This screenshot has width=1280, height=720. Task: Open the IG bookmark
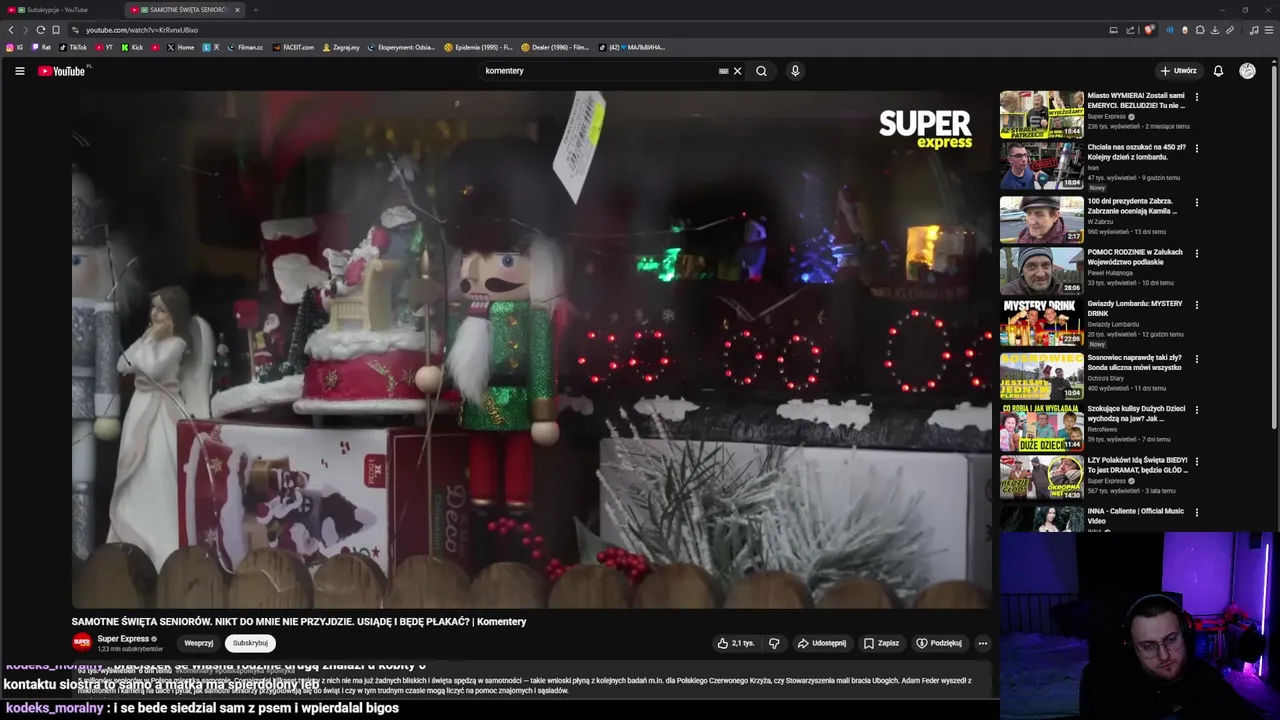(x=15, y=47)
